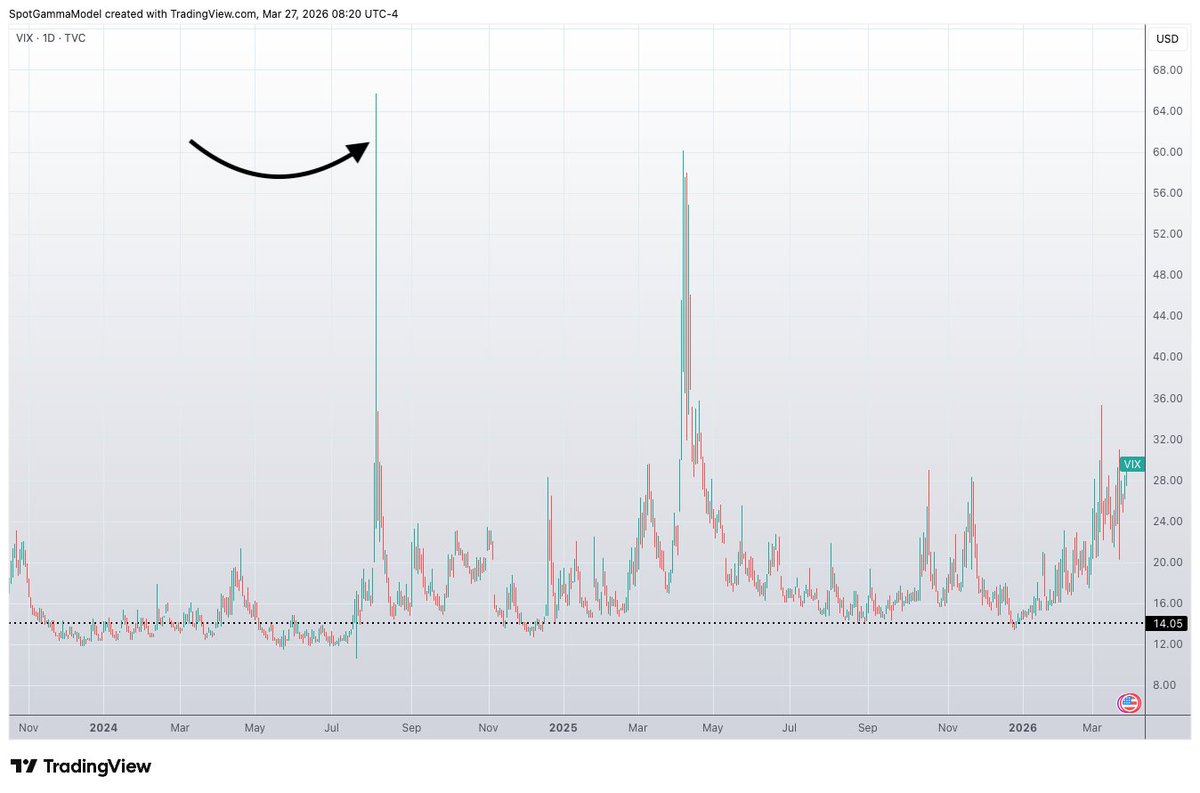The height and width of the screenshot is (793, 1200).
Task: Click the 12.00 price axis label
Action: (x=1168, y=644)
